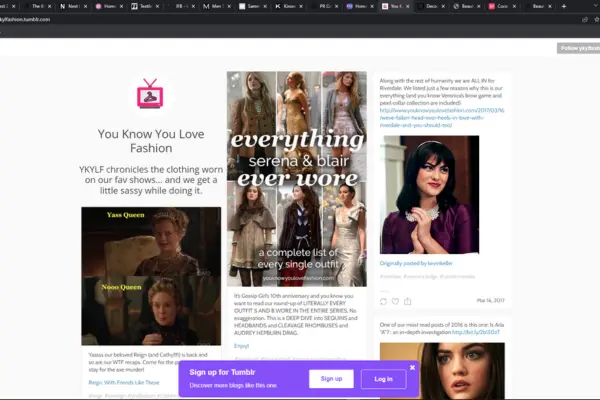Close the active "You K" browser tab
Image resolution: width=600 pixels, height=400 pixels.
pyautogui.click(x=408, y=7)
